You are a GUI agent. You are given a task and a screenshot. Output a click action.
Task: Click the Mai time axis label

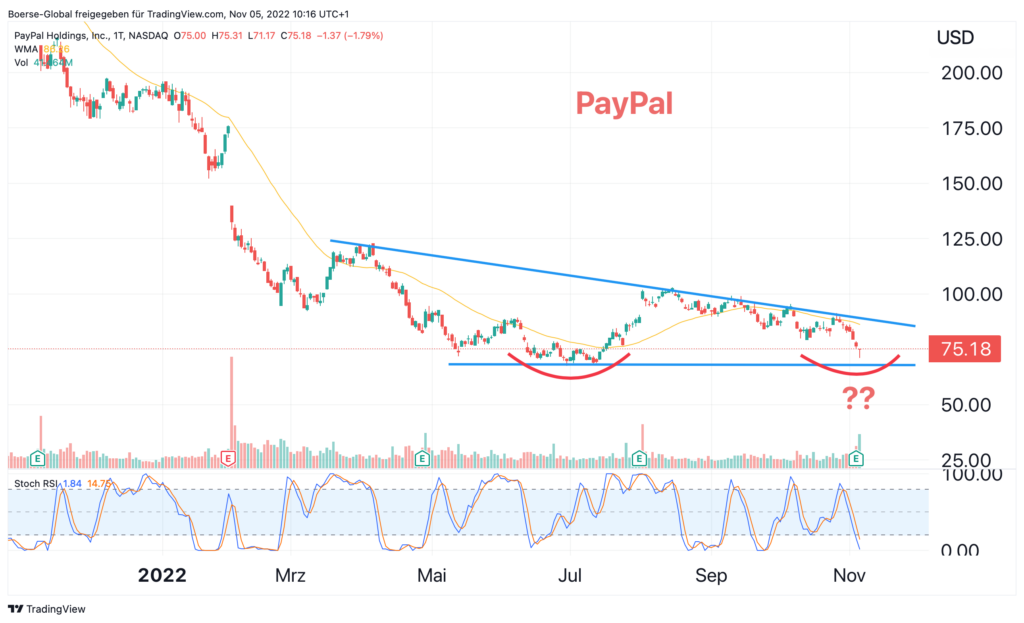pyautogui.click(x=432, y=575)
